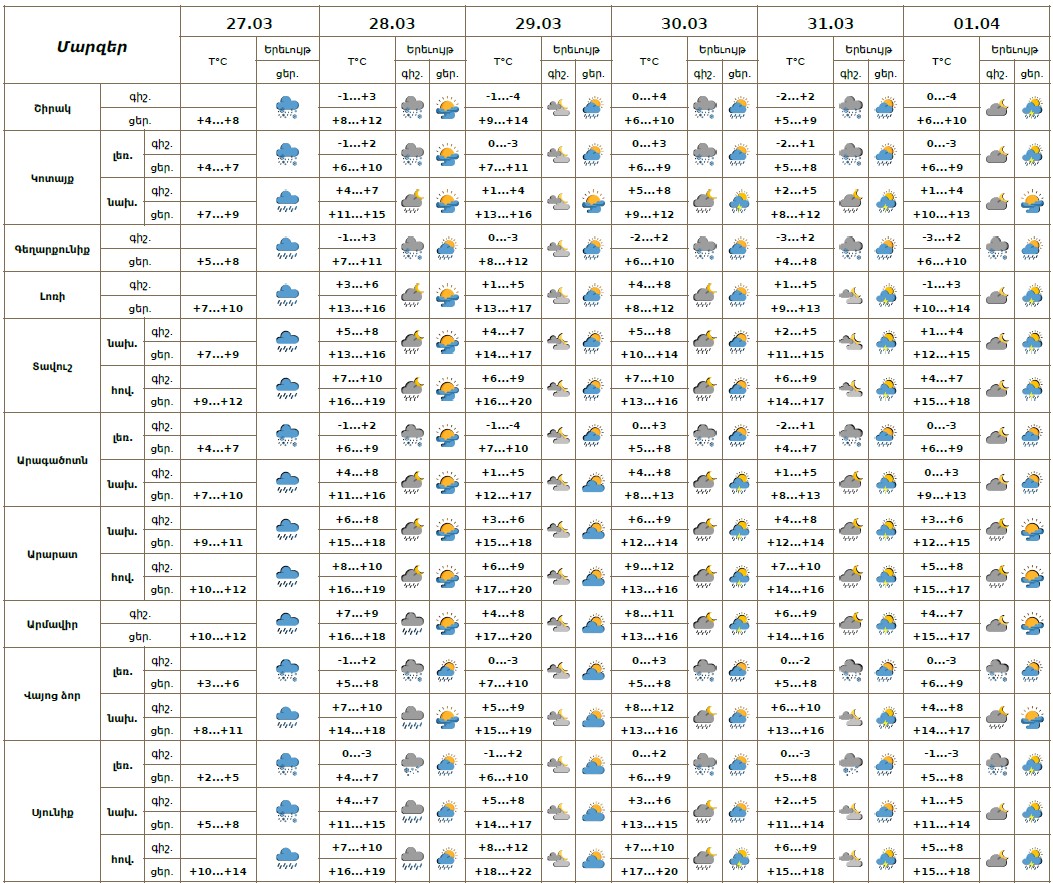1053x883 pixels.
Task: Select the Սյունիք region label
Action: pyautogui.click(x=48, y=812)
